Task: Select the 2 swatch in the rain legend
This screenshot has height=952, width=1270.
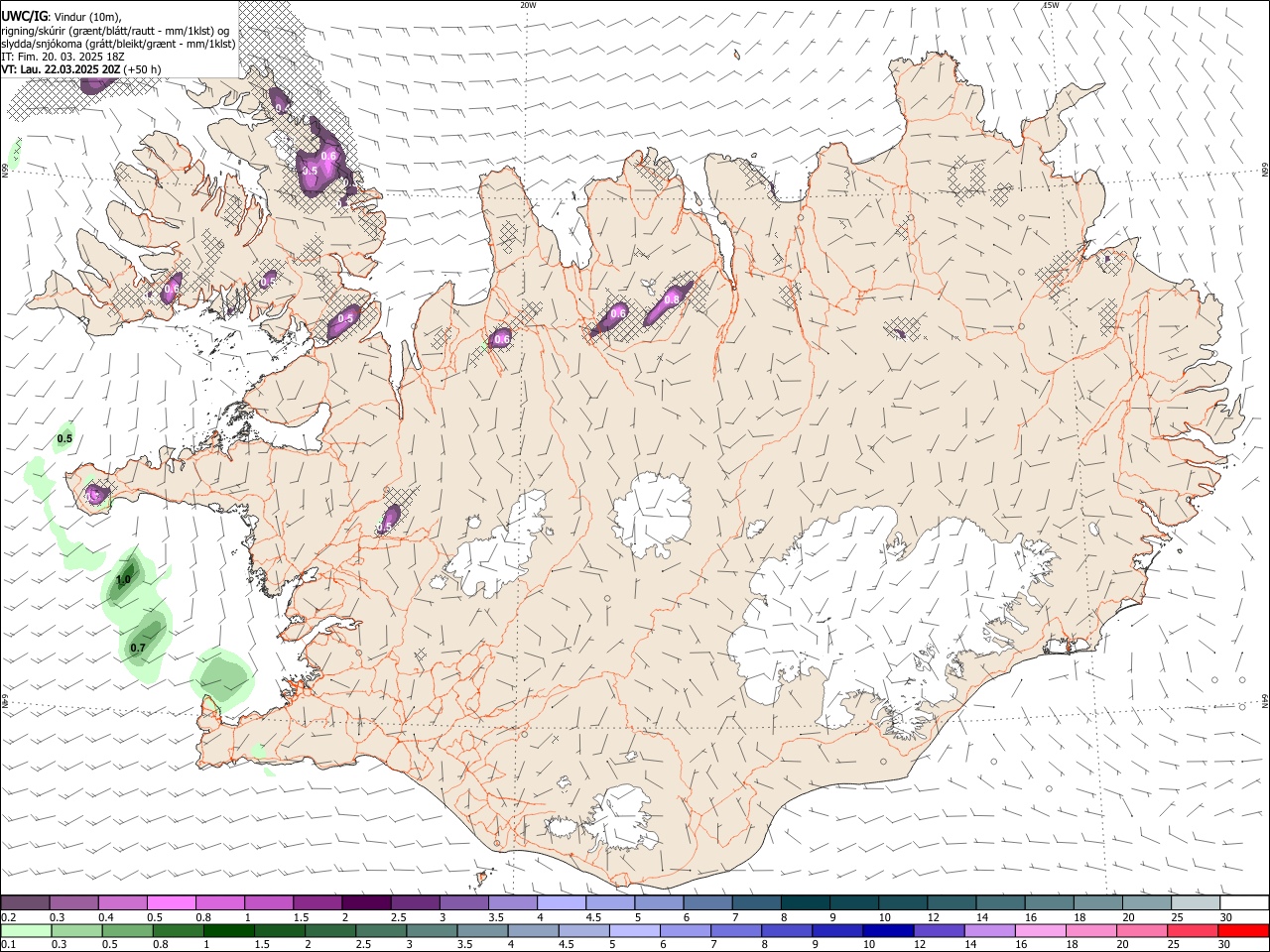Action: pyautogui.click(x=329, y=930)
